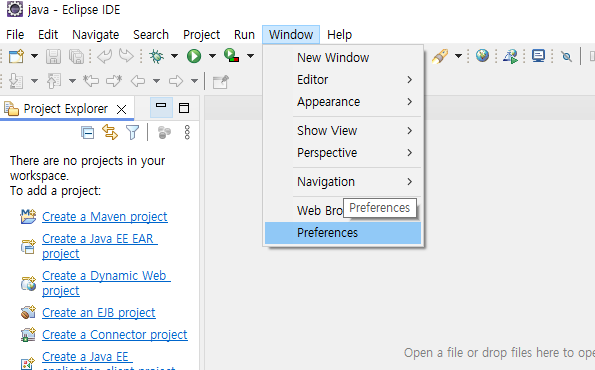Open the Project Explorer View Menu dots
595x370 pixels.
(x=187, y=132)
